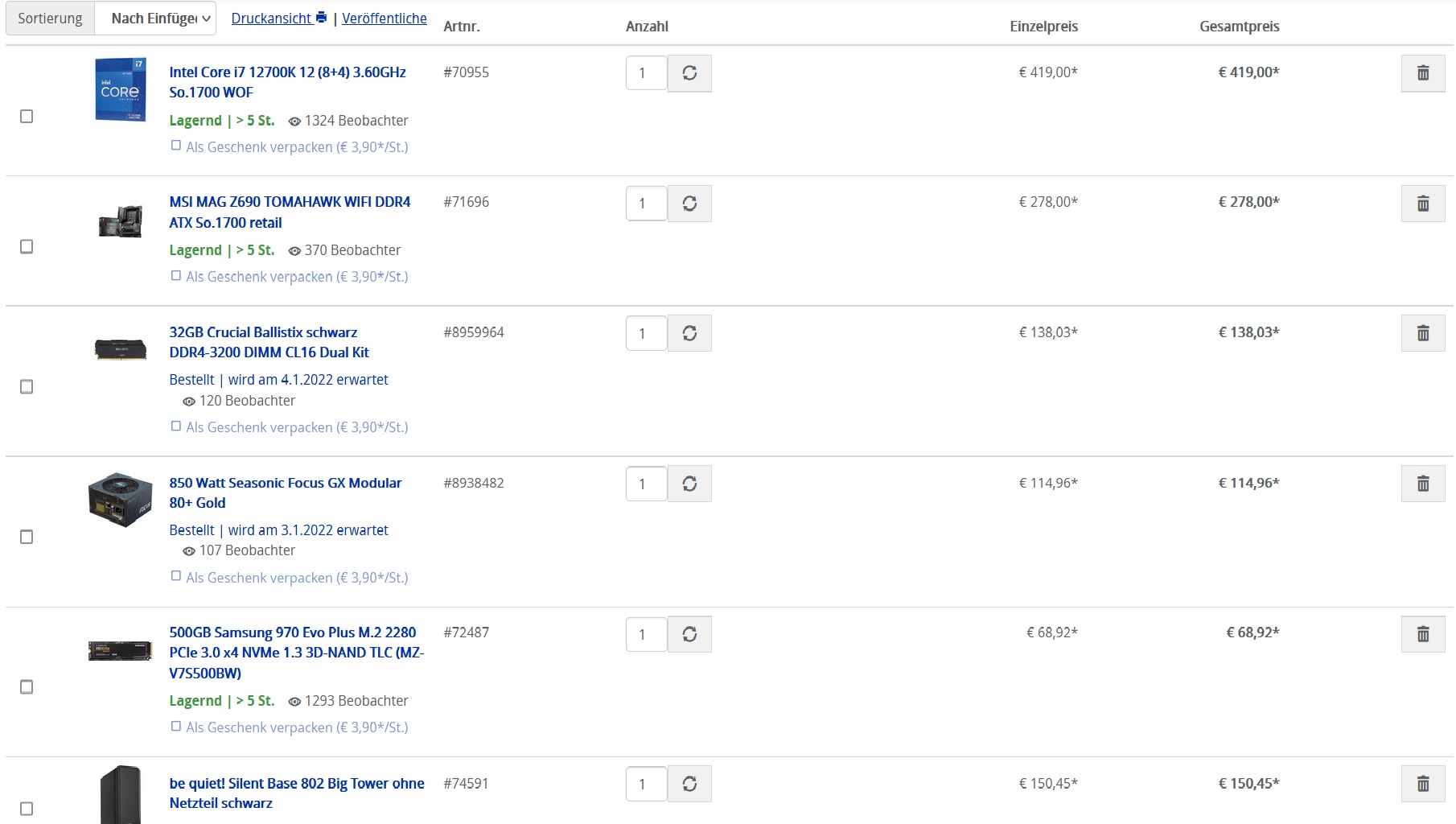
Task: Open the Seasonic power supply product image
Action: coord(120,499)
